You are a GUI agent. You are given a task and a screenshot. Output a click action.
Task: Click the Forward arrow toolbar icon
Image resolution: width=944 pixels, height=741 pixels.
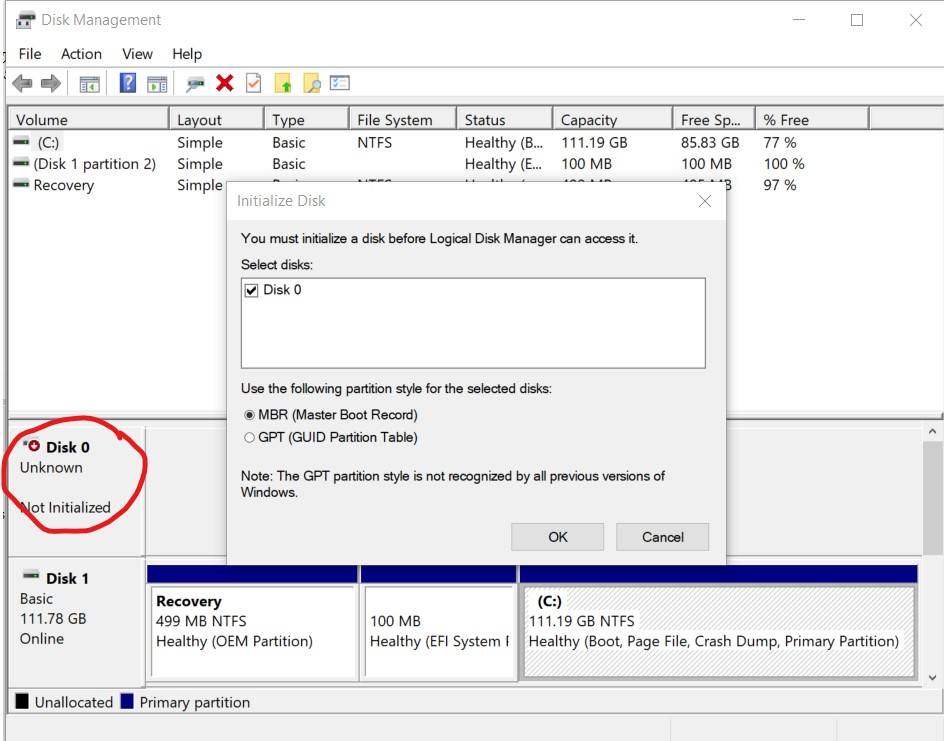51,83
